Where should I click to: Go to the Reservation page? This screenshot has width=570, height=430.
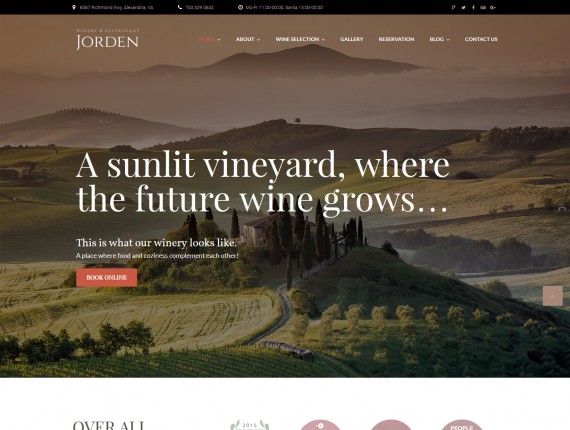coord(396,39)
